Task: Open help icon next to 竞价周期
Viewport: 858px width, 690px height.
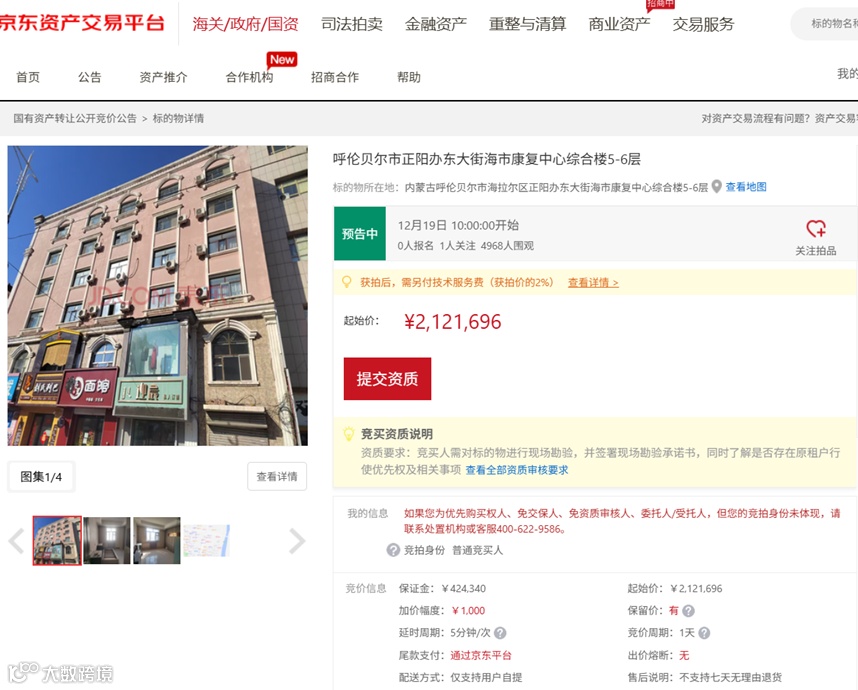Action: 704,633
